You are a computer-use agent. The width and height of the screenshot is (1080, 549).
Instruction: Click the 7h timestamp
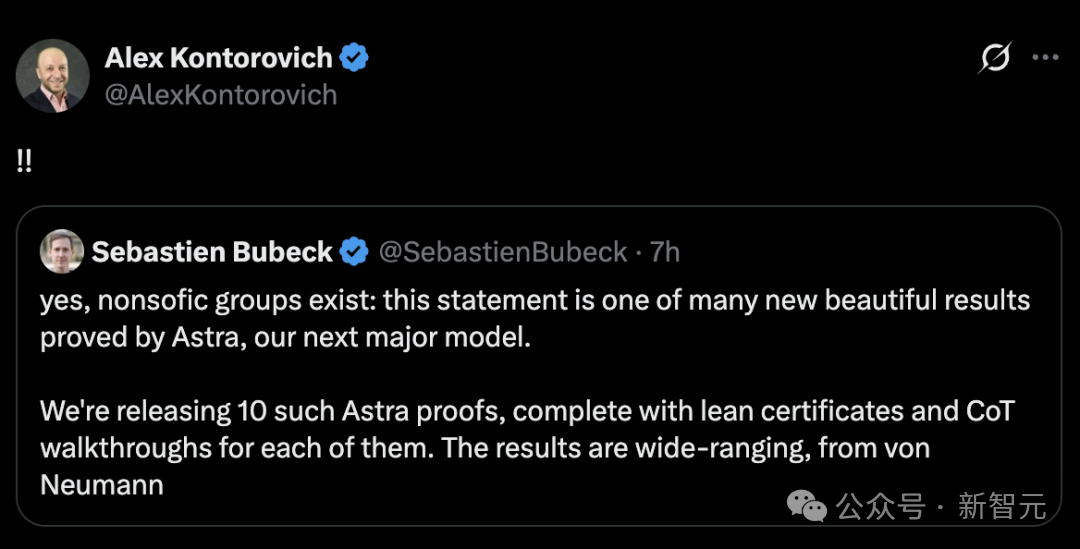coord(665,252)
